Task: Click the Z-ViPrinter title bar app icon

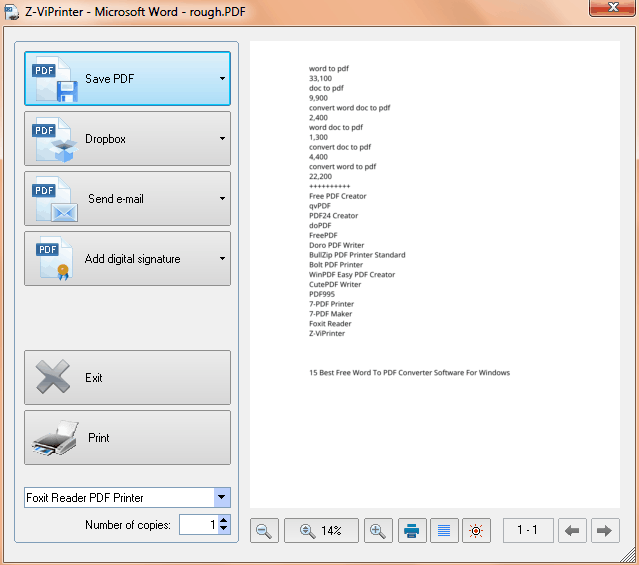Action: tap(11, 12)
